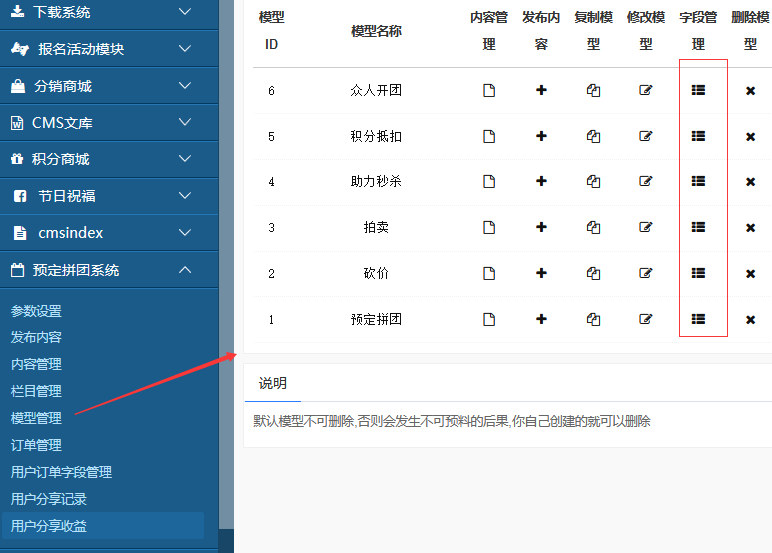
Task: Open content management for 众人开团 model
Action: (489, 91)
